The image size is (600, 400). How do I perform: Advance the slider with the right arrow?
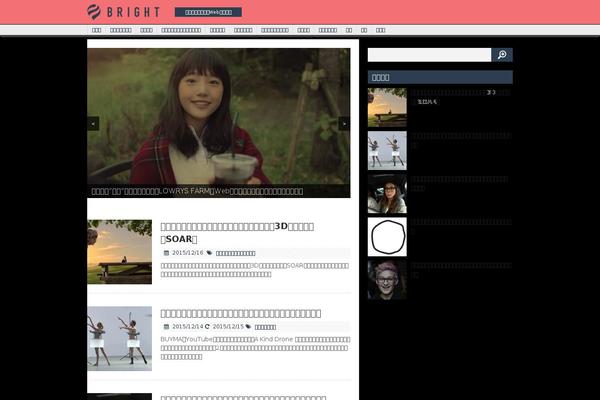344,124
